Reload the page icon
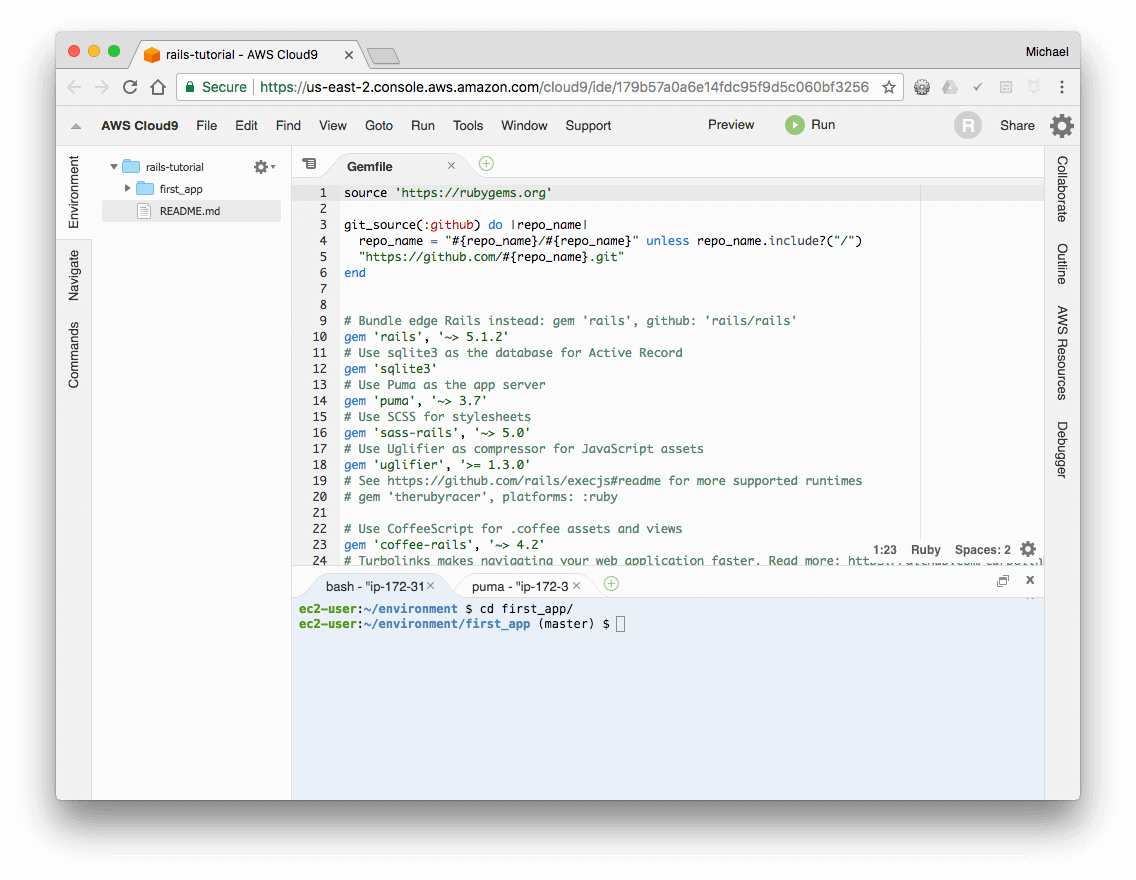This screenshot has width=1136, height=880. [130, 87]
